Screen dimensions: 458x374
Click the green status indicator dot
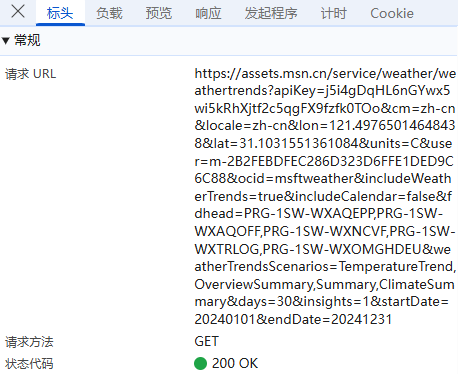click(200, 363)
